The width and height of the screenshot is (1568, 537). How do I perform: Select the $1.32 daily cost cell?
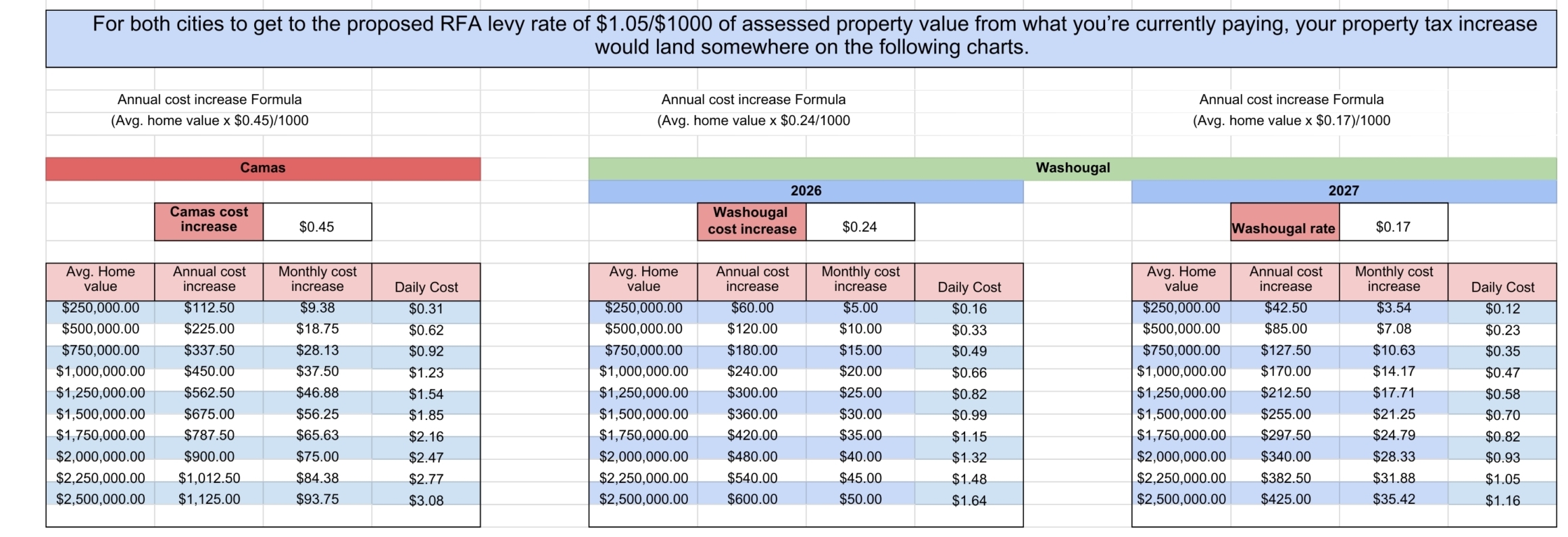(969, 458)
